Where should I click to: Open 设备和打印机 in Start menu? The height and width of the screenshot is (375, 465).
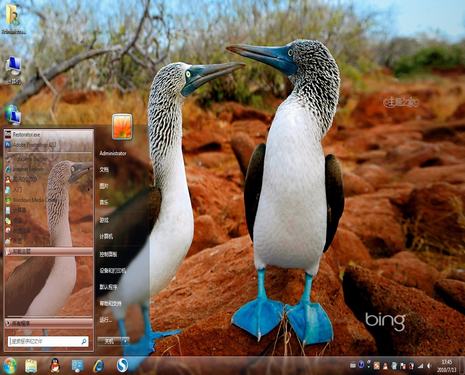coord(113,270)
